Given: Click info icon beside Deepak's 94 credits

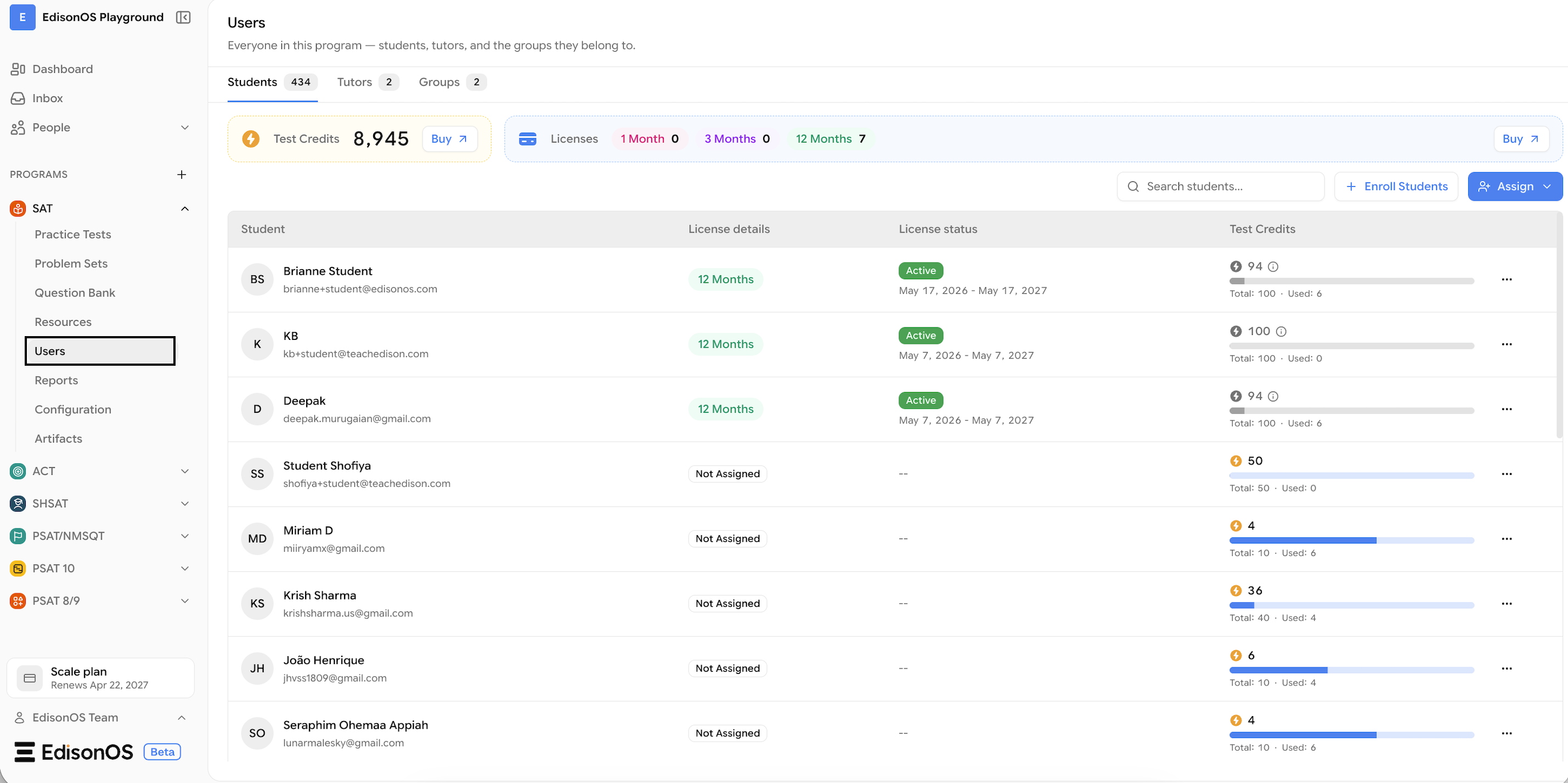Looking at the screenshot, I should pos(1273,396).
